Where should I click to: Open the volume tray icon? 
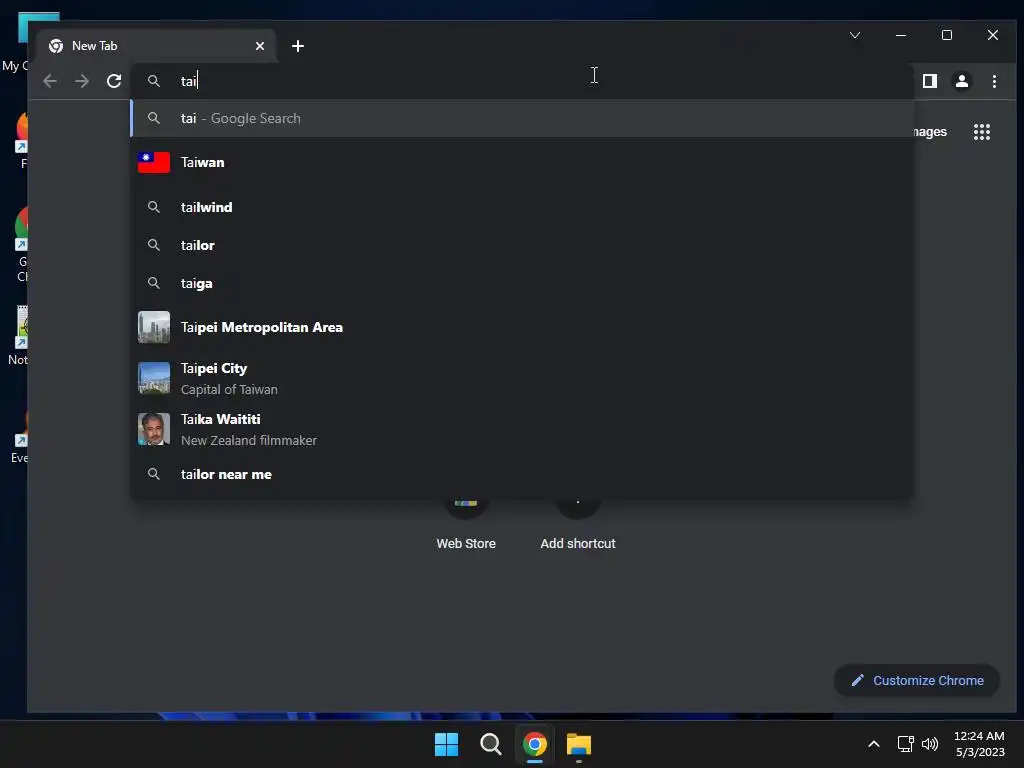tap(930, 744)
